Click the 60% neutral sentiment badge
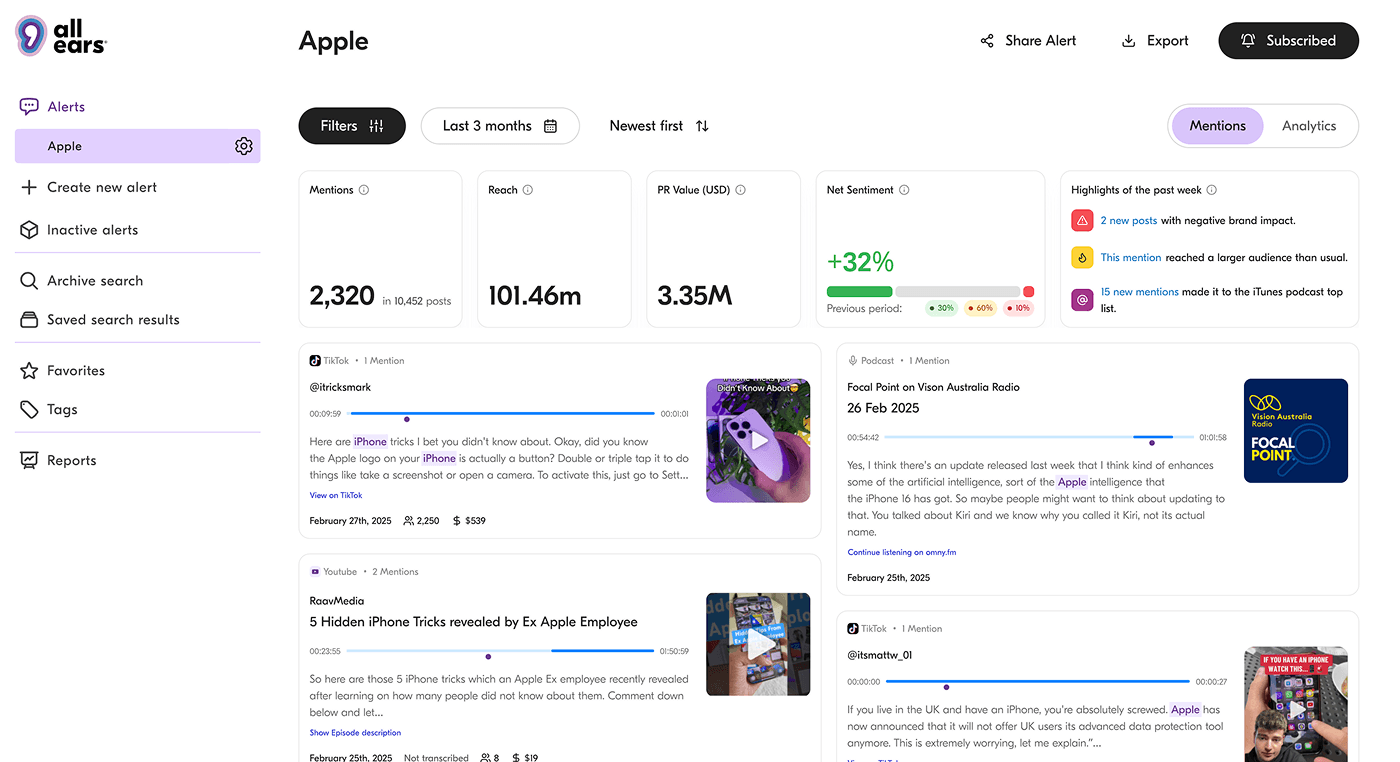The image size is (1400, 762). [980, 308]
